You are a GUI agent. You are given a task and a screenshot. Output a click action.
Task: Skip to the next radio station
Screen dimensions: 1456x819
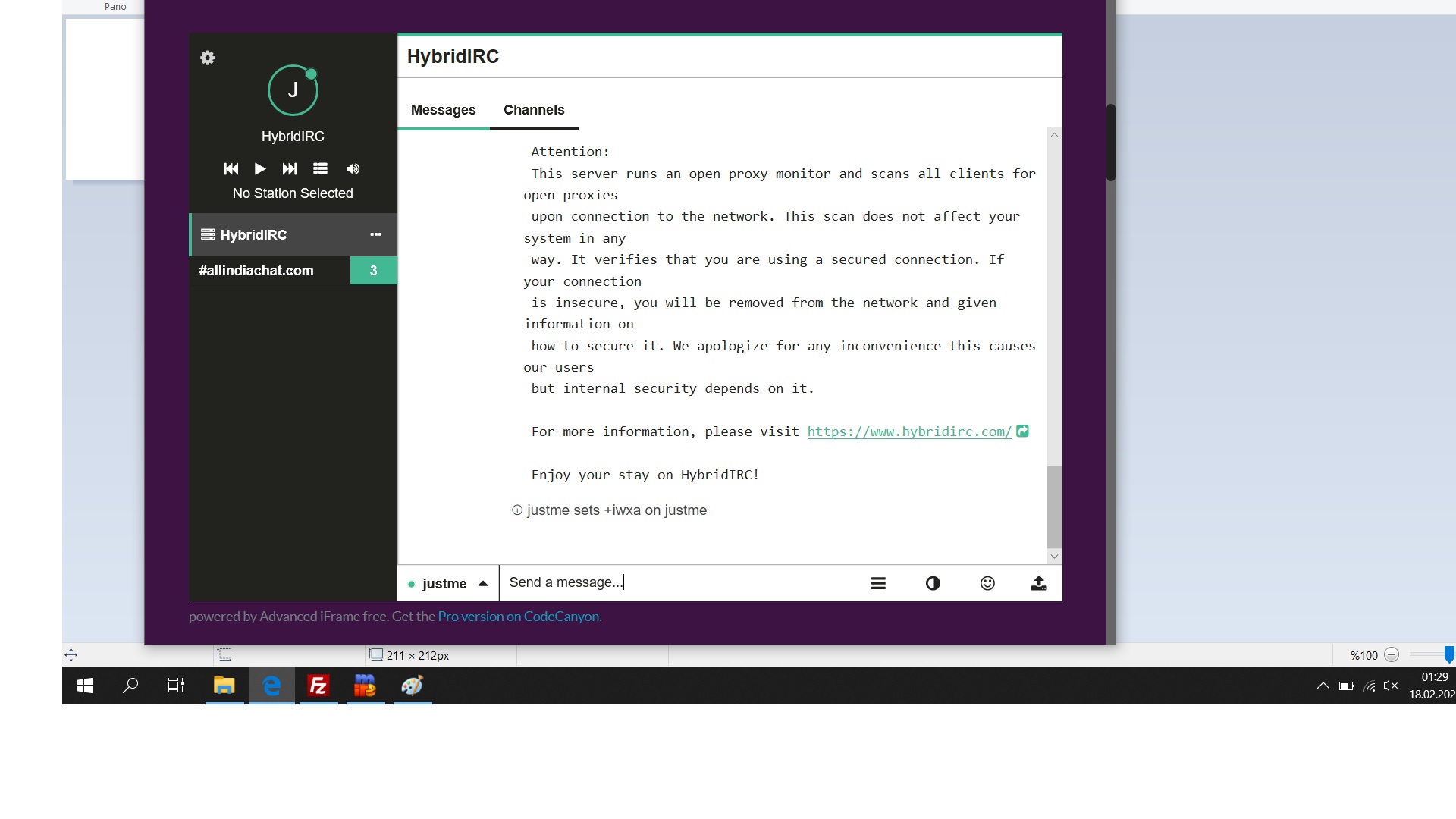[x=290, y=168]
